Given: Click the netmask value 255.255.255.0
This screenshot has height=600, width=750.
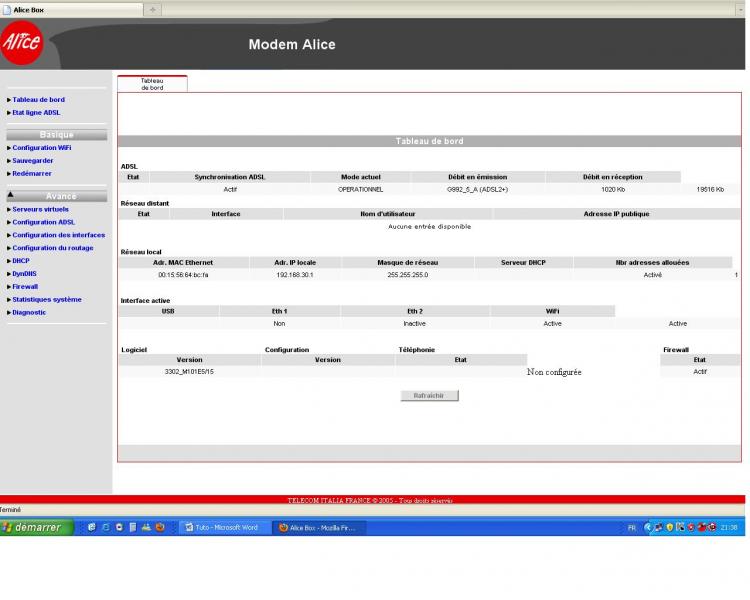Looking at the screenshot, I should pyautogui.click(x=408, y=275).
